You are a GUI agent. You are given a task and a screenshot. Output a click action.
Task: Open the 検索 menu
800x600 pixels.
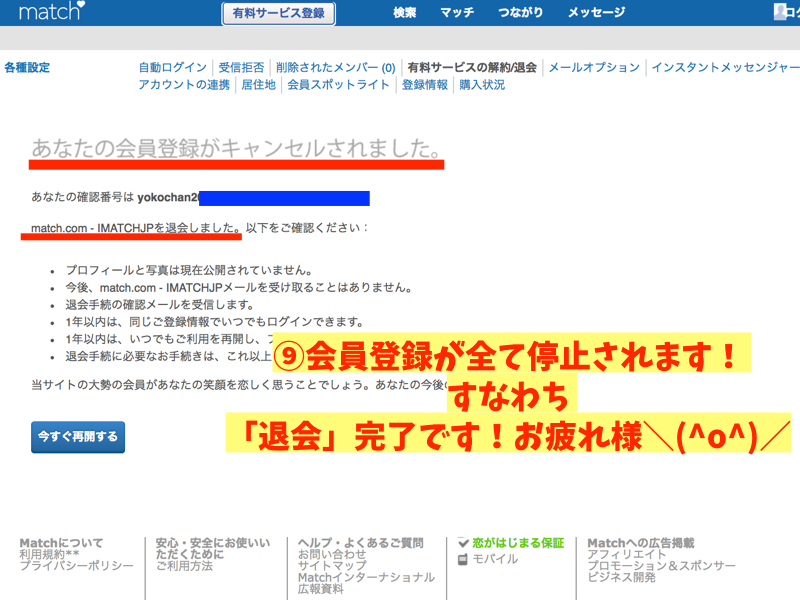(405, 12)
